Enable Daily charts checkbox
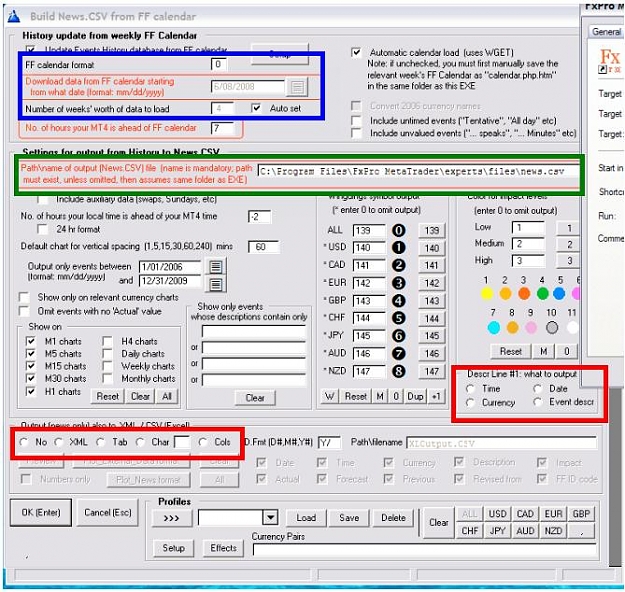The image size is (625, 592). coord(107,354)
